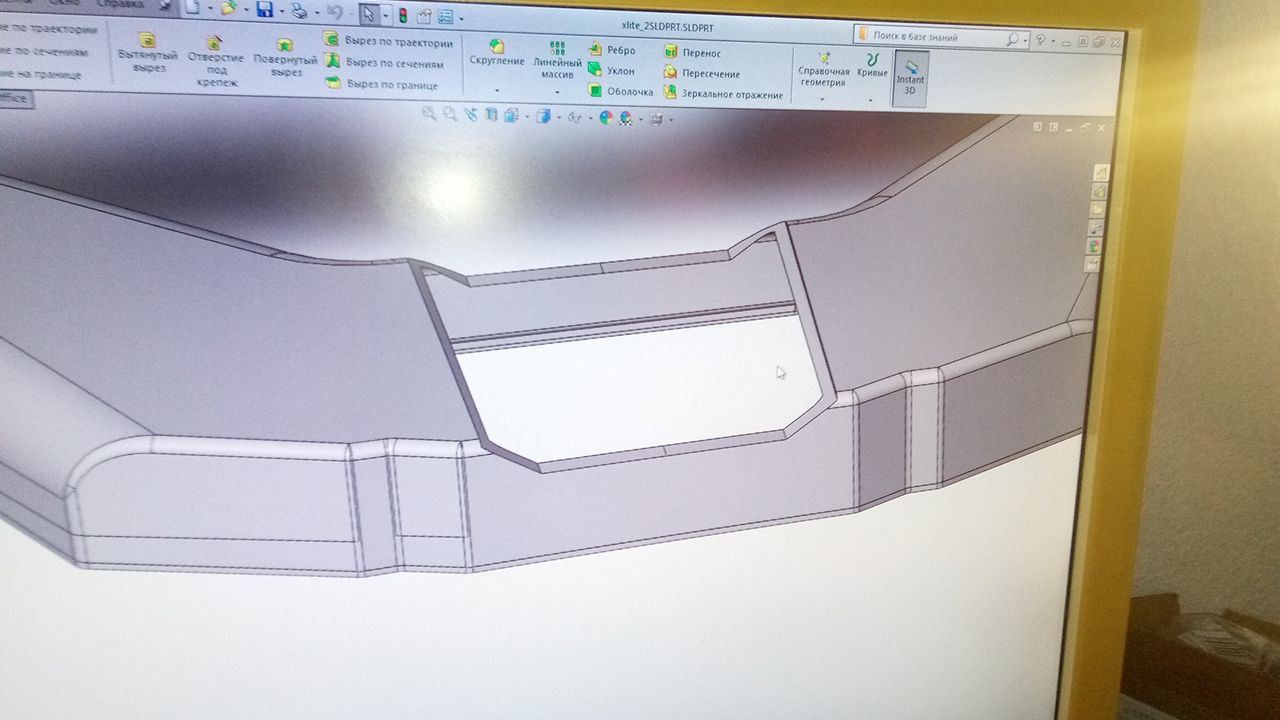Expand the Save options arrow

click(282, 11)
